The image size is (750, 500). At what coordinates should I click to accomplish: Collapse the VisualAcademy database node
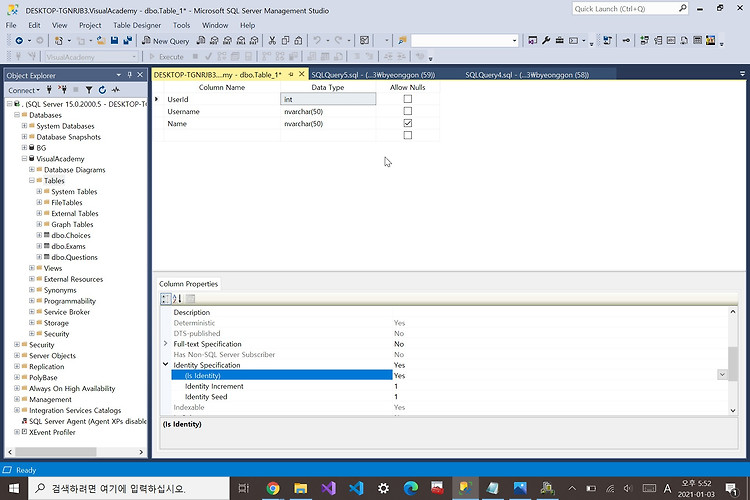pos(24,158)
